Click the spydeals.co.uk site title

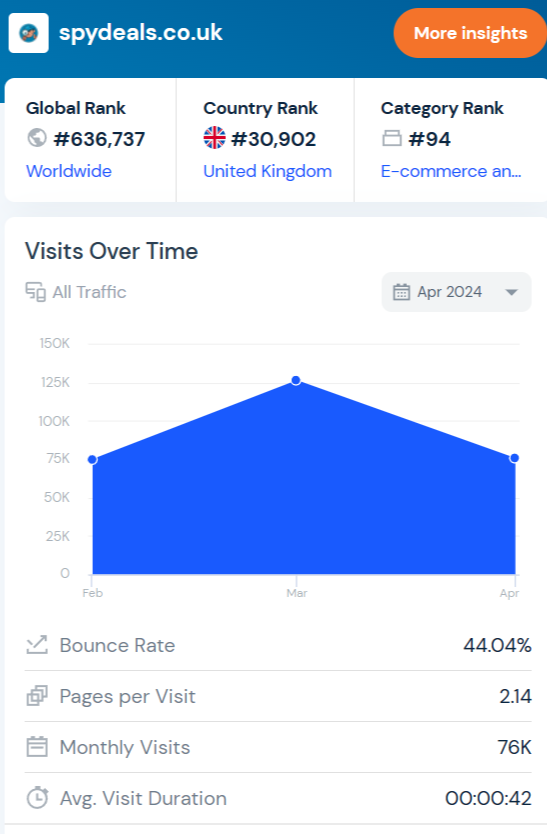(x=140, y=33)
